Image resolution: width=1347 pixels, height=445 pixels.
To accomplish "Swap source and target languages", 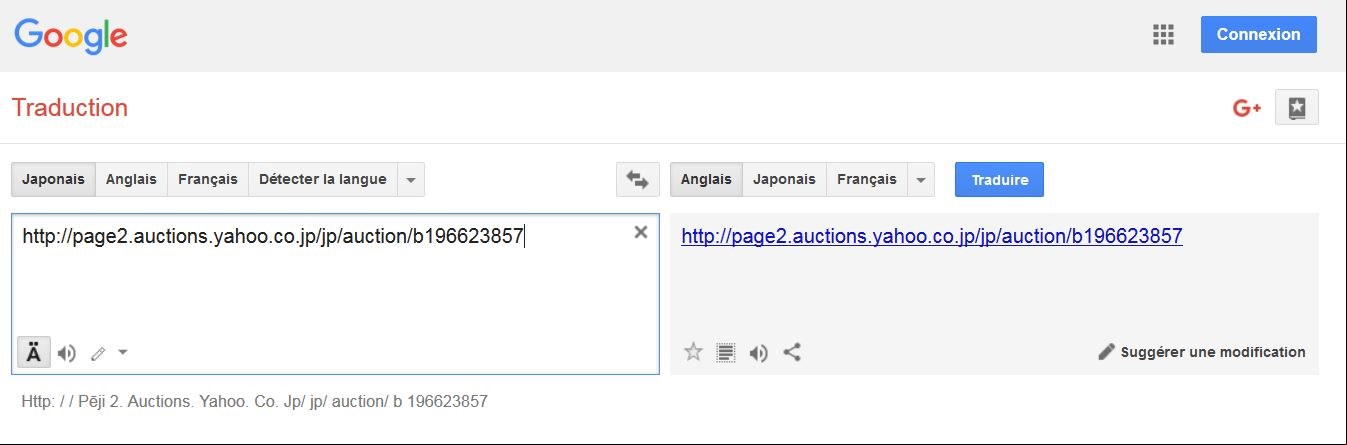I will pyautogui.click(x=637, y=180).
